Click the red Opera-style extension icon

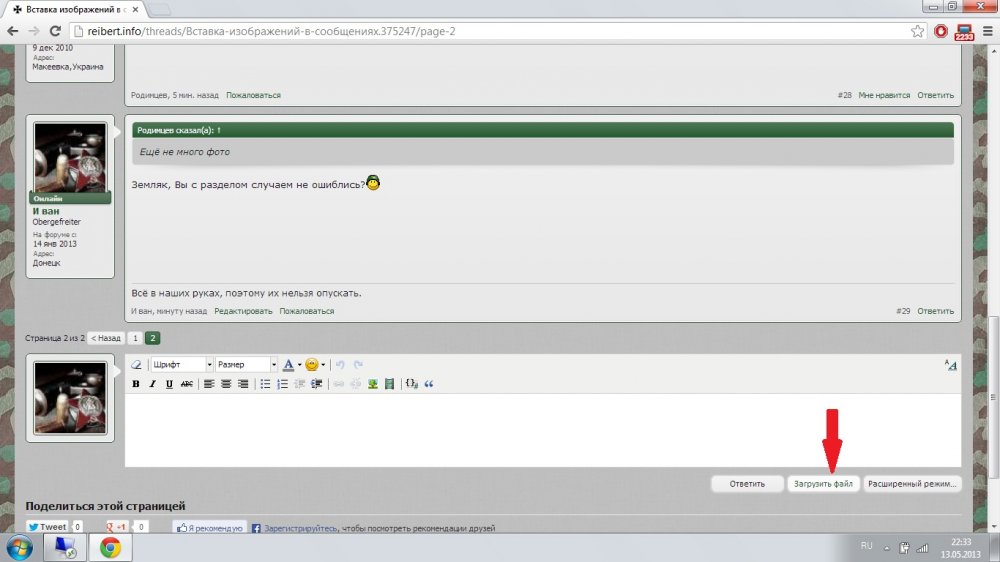tap(941, 31)
